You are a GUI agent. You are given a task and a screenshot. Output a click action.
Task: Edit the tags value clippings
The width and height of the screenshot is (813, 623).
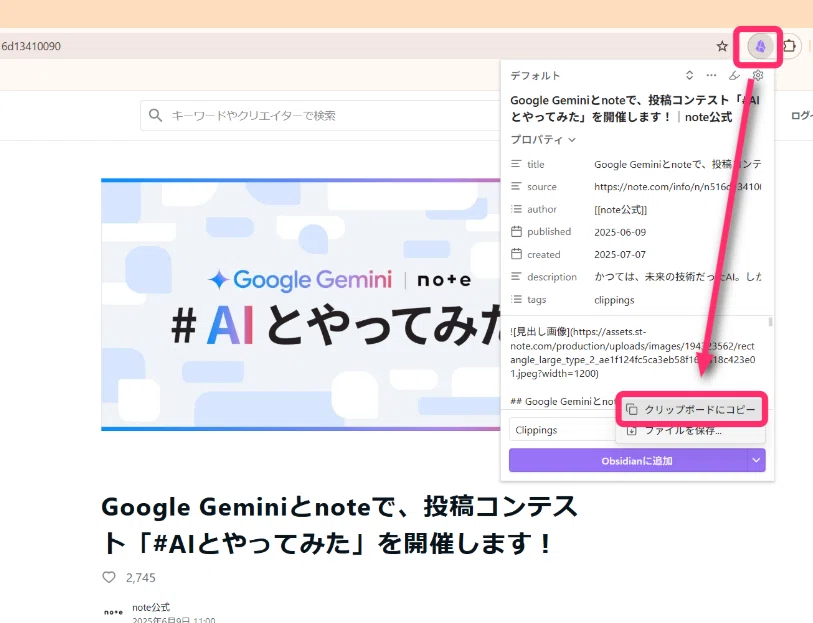614,300
